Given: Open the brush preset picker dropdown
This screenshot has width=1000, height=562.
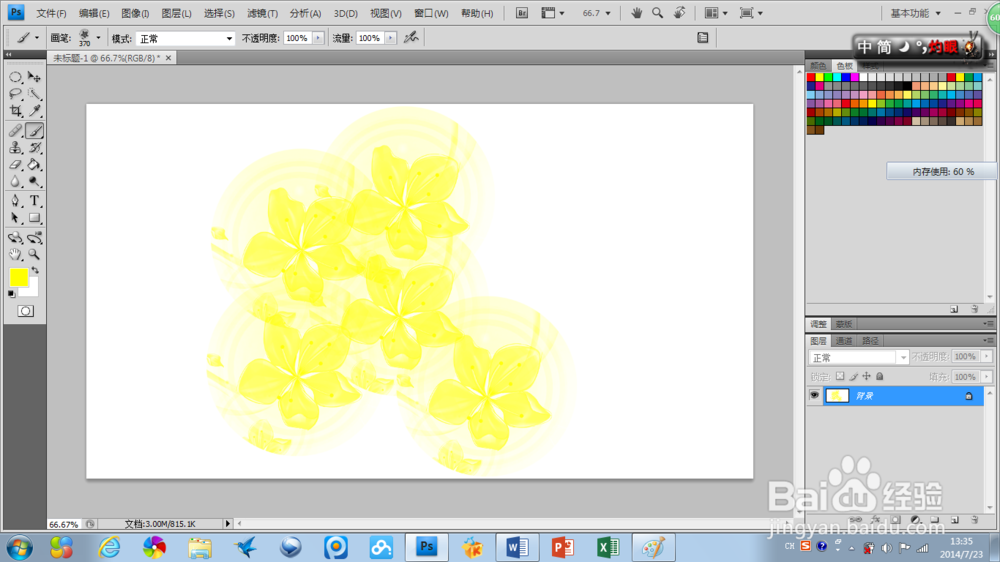Looking at the screenshot, I should click(x=98, y=38).
